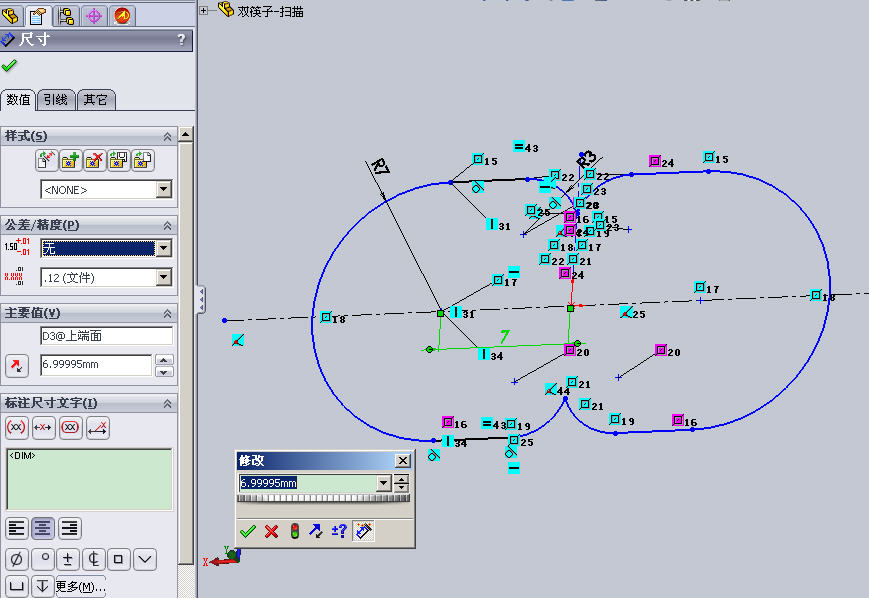The height and width of the screenshot is (598, 869).
Task: Switch to the PropertyManager tab icon
Action: pos(38,16)
